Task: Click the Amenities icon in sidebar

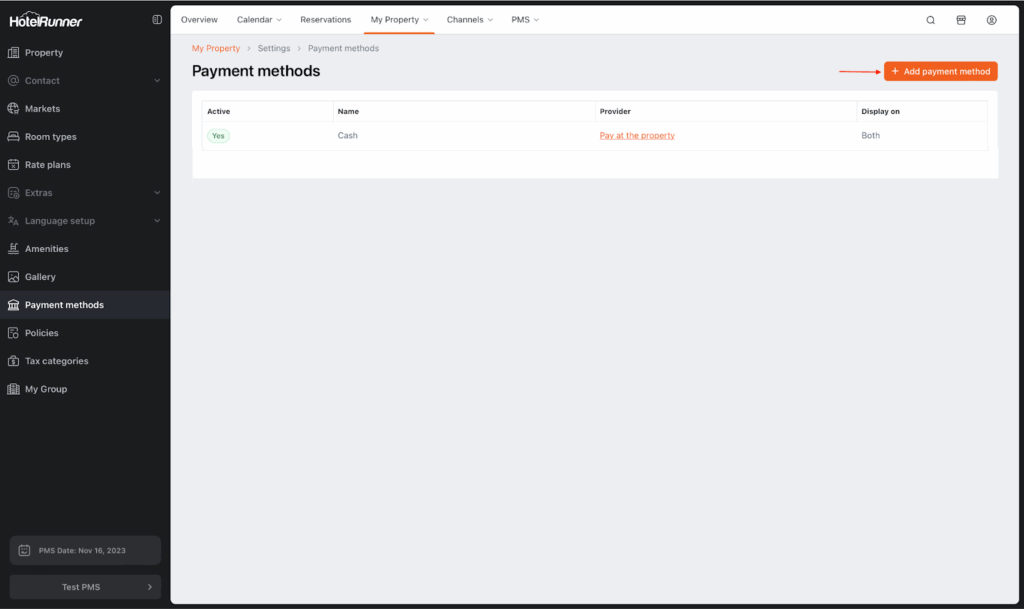Action: tap(14, 249)
